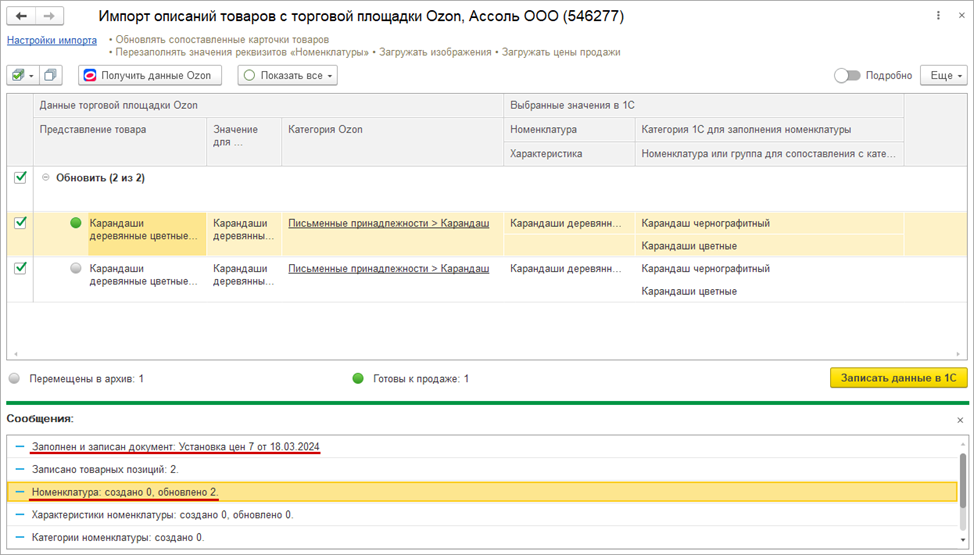974x555 pixels.
Task: Toggle the Подробно switch
Action: [x=847, y=76]
